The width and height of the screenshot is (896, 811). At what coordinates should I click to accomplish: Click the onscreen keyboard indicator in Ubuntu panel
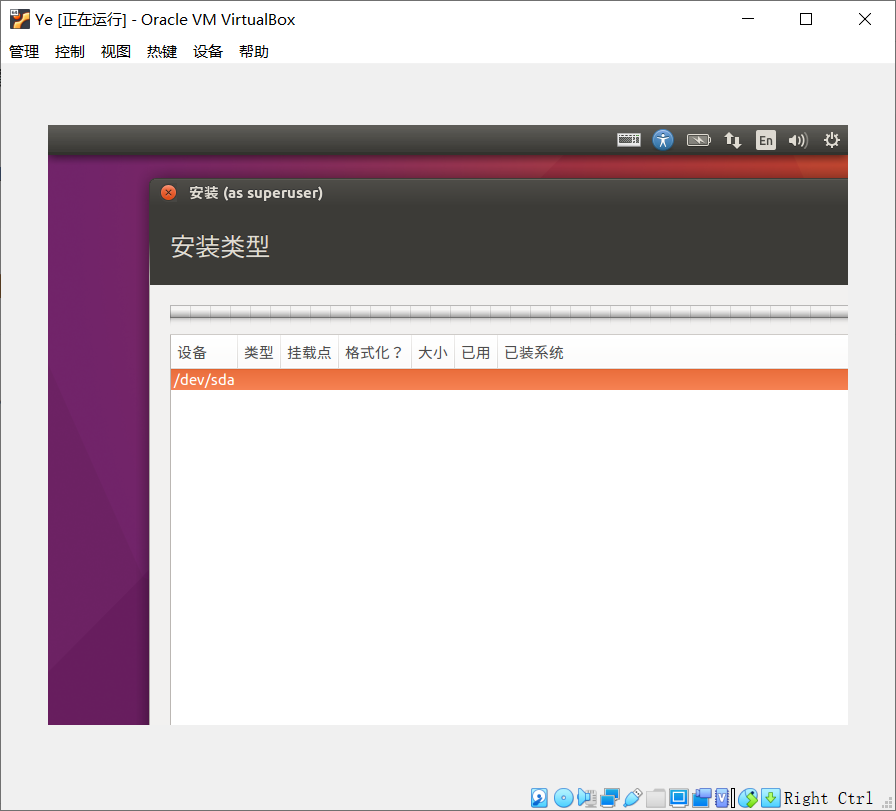pyautogui.click(x=629, y=140)
